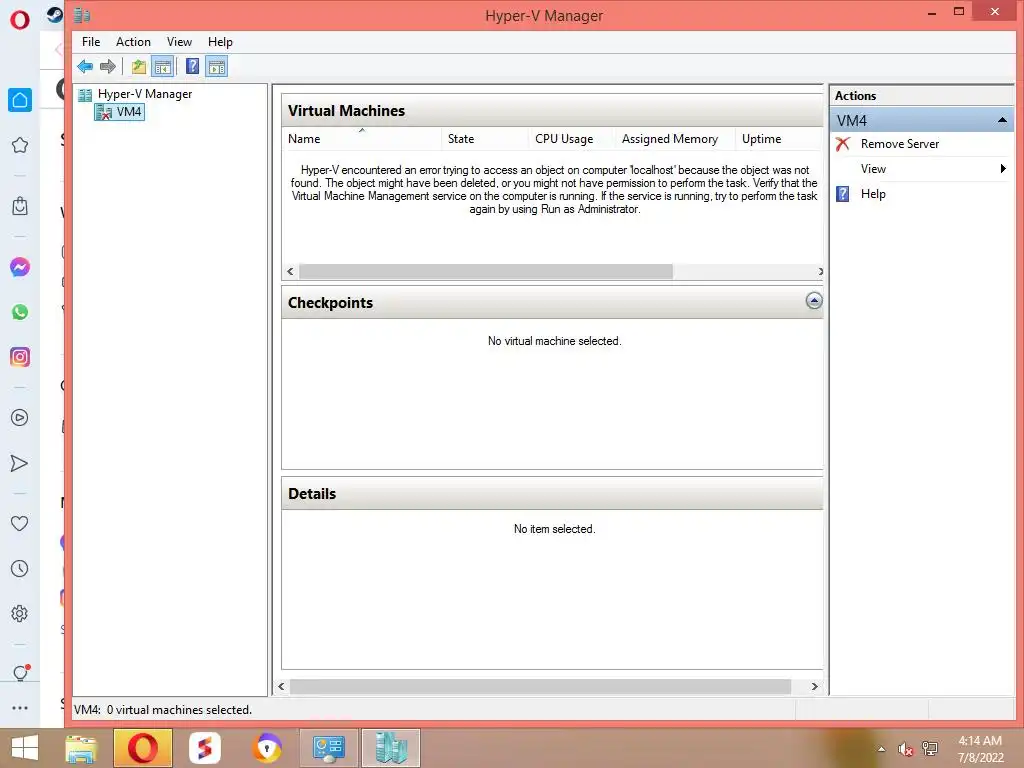Toggle Show/Hide Action Pane toolbar icon
1024x768 pixels.
tap(217, 67)
